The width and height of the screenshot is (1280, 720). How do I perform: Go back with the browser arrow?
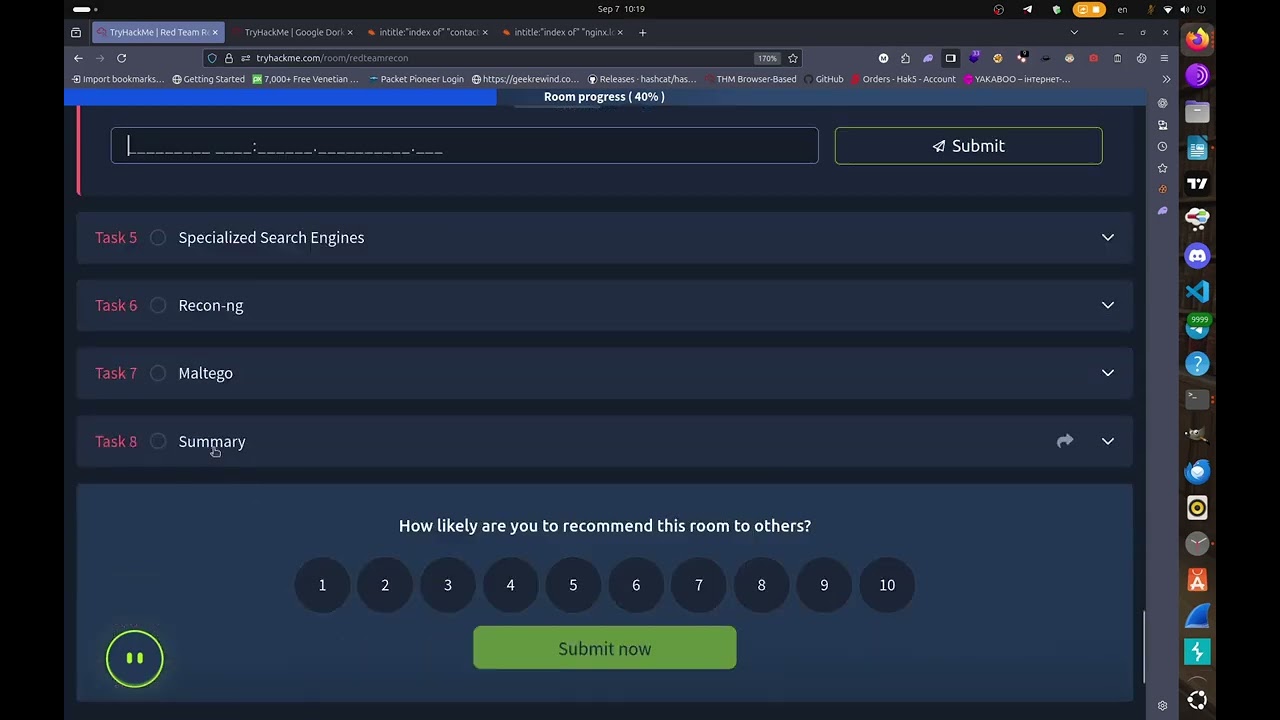click(78, 58)
